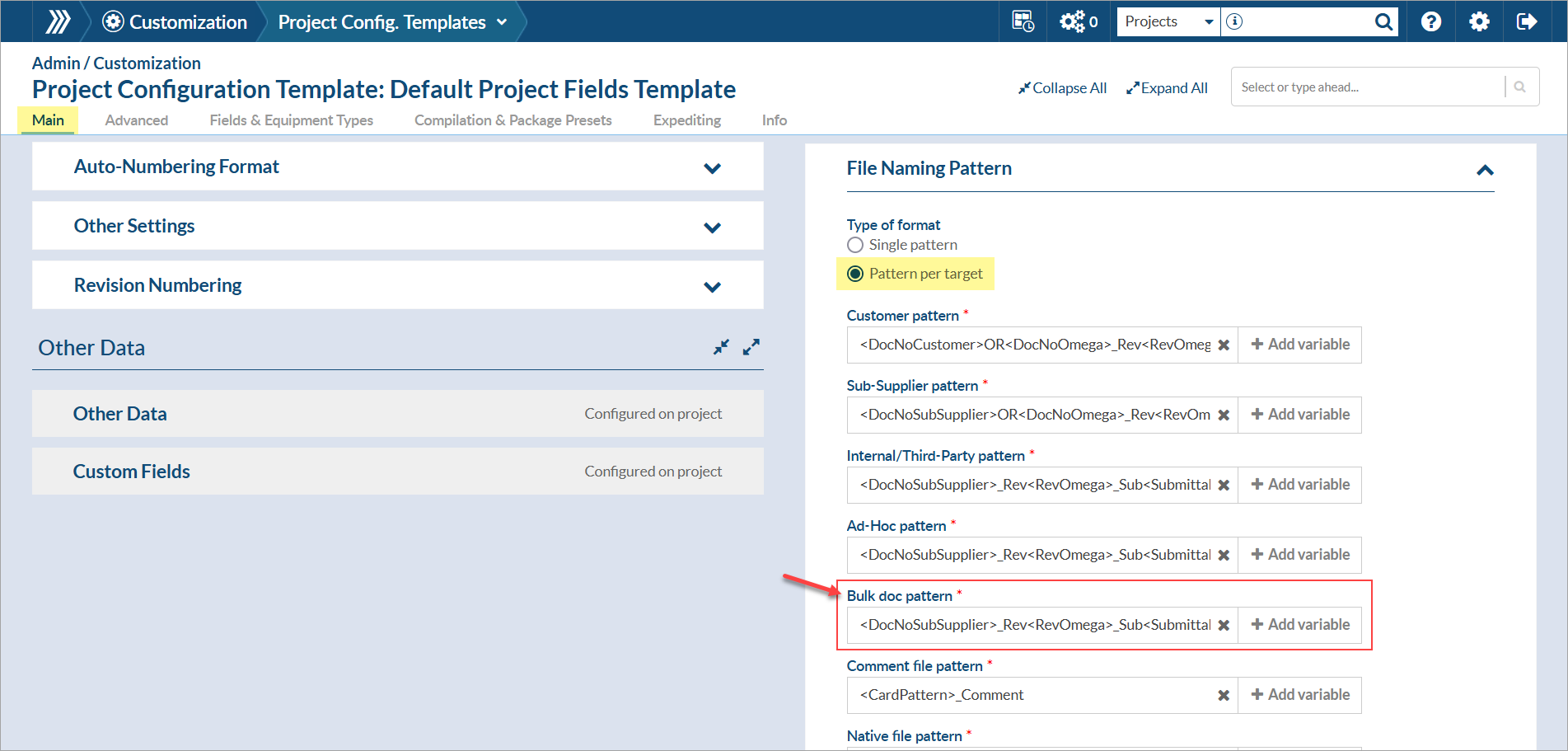
Task: Open the settings gear icon
Action: point(1479,21)
